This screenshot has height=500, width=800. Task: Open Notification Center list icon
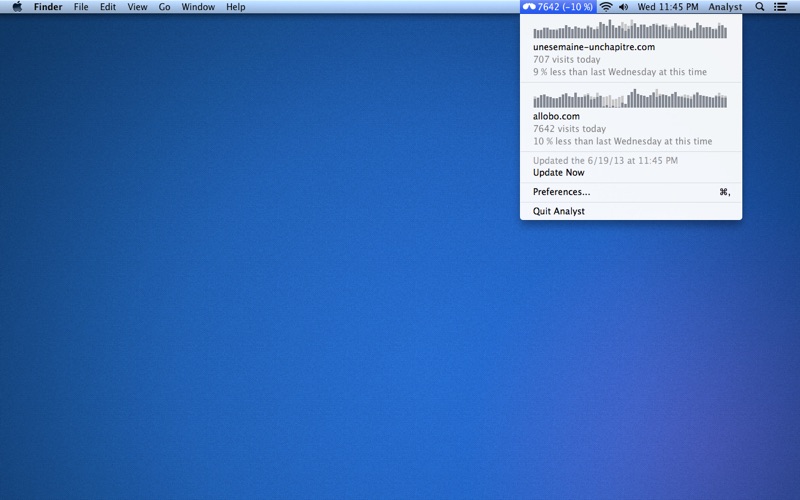coord(780,7)
